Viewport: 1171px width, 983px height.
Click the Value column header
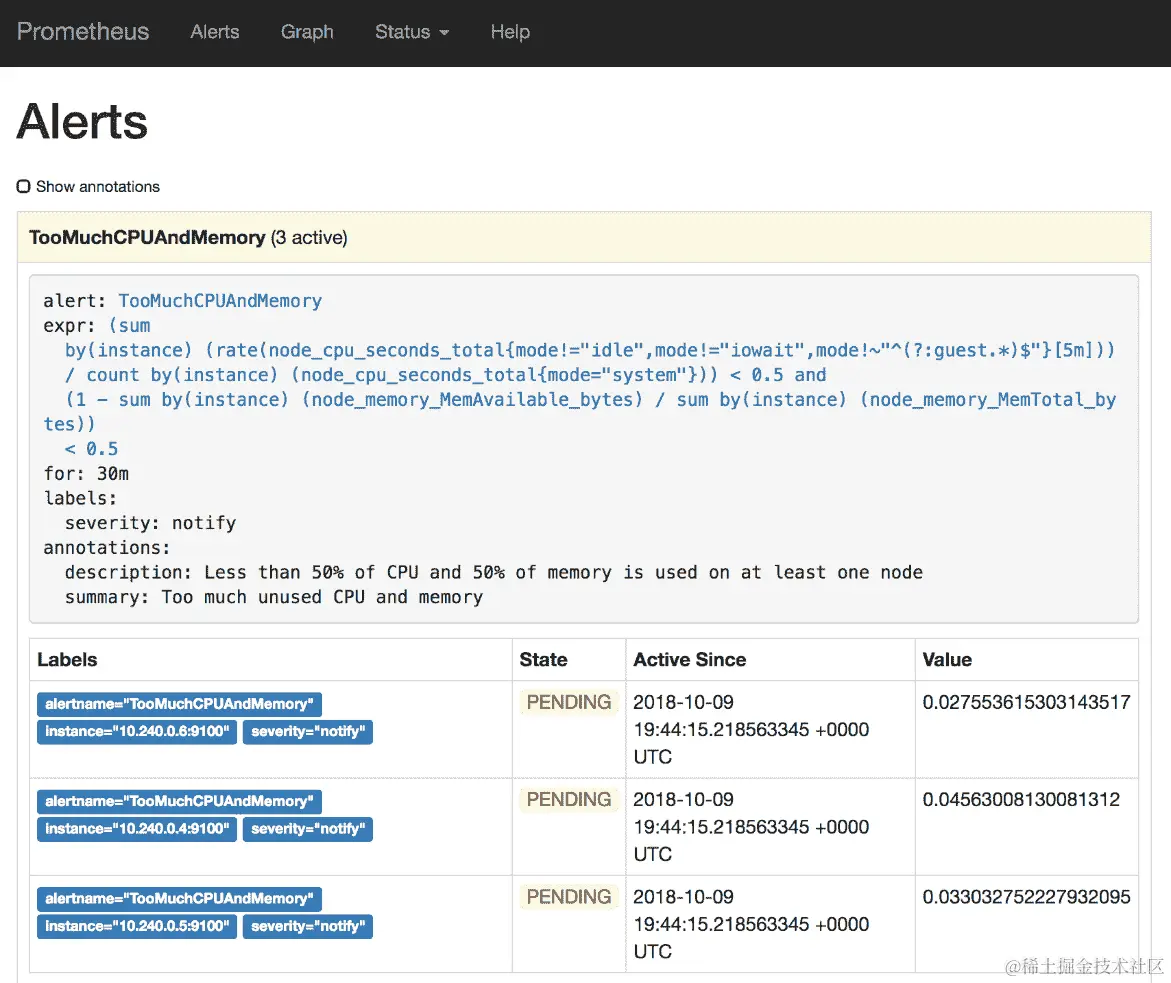[947, 660]
